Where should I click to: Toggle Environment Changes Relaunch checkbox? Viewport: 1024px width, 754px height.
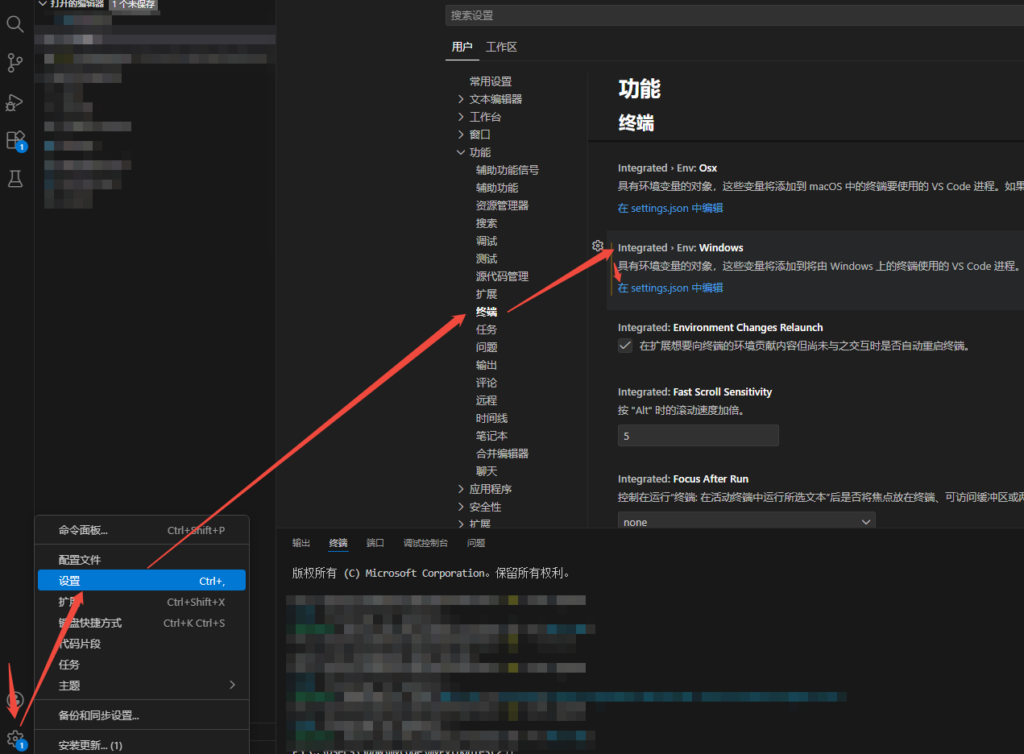click(626, 346)
